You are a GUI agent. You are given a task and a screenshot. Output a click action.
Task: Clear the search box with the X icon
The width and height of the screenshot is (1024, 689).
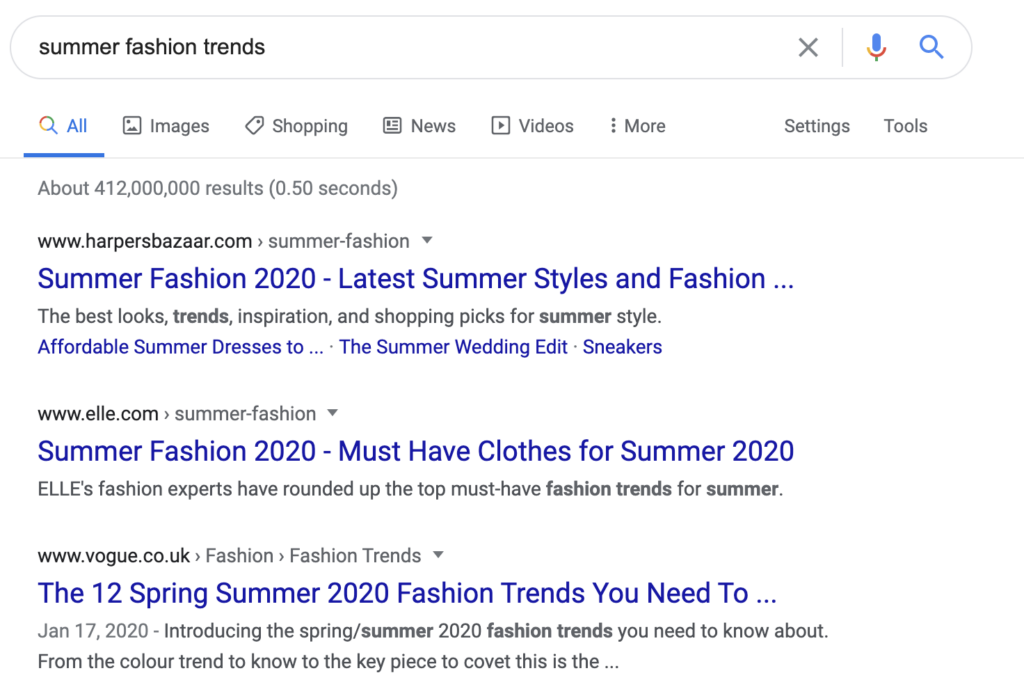[x=808, y=47]
